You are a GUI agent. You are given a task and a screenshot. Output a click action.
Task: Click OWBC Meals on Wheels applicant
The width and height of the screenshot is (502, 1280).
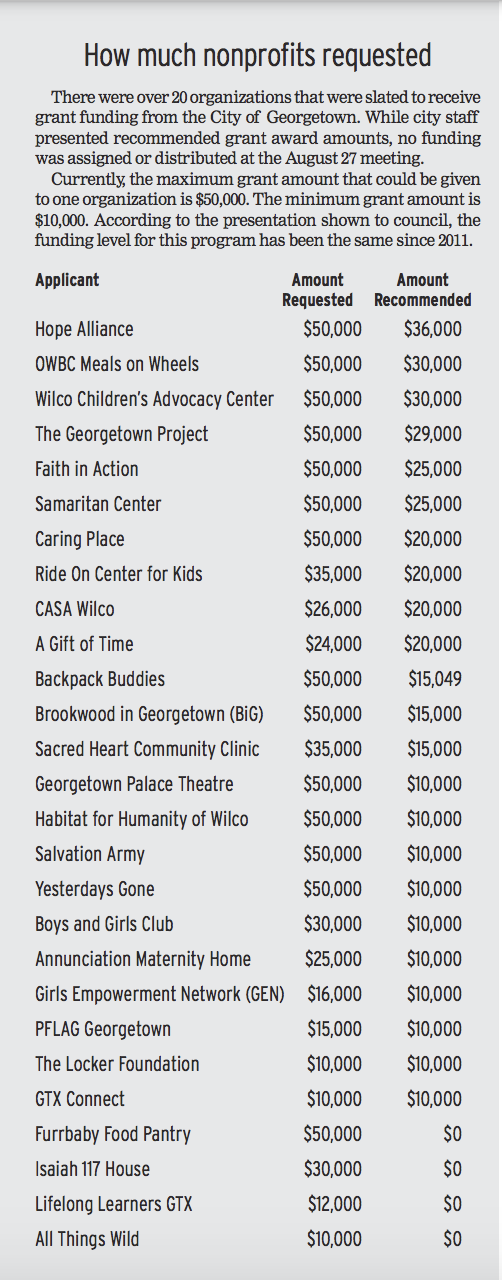[x=117, y=365]
